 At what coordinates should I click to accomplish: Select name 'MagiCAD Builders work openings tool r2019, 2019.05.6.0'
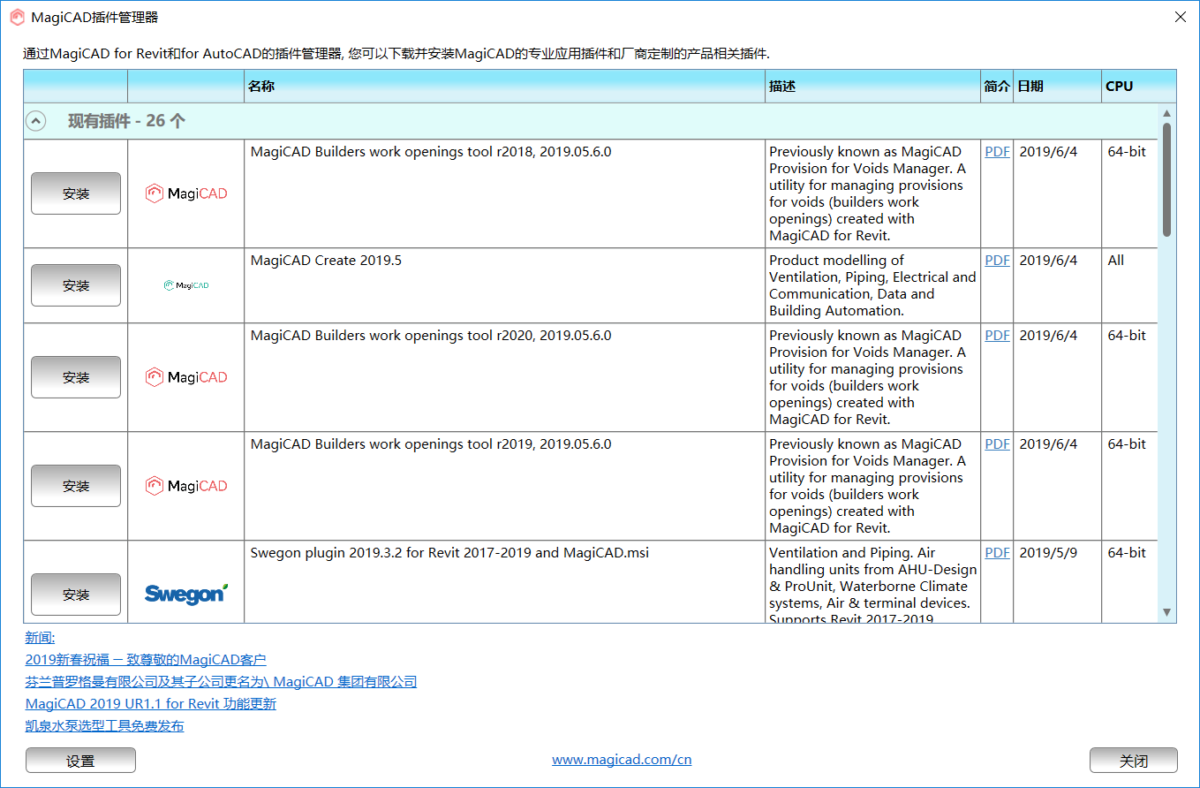[431, 444]
